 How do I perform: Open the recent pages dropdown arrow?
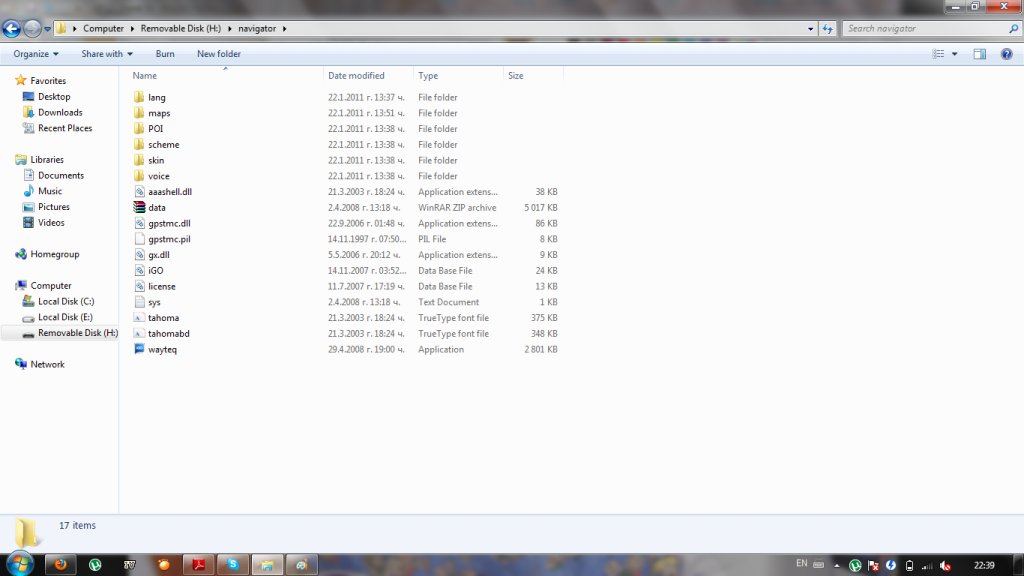coord(48,29)
